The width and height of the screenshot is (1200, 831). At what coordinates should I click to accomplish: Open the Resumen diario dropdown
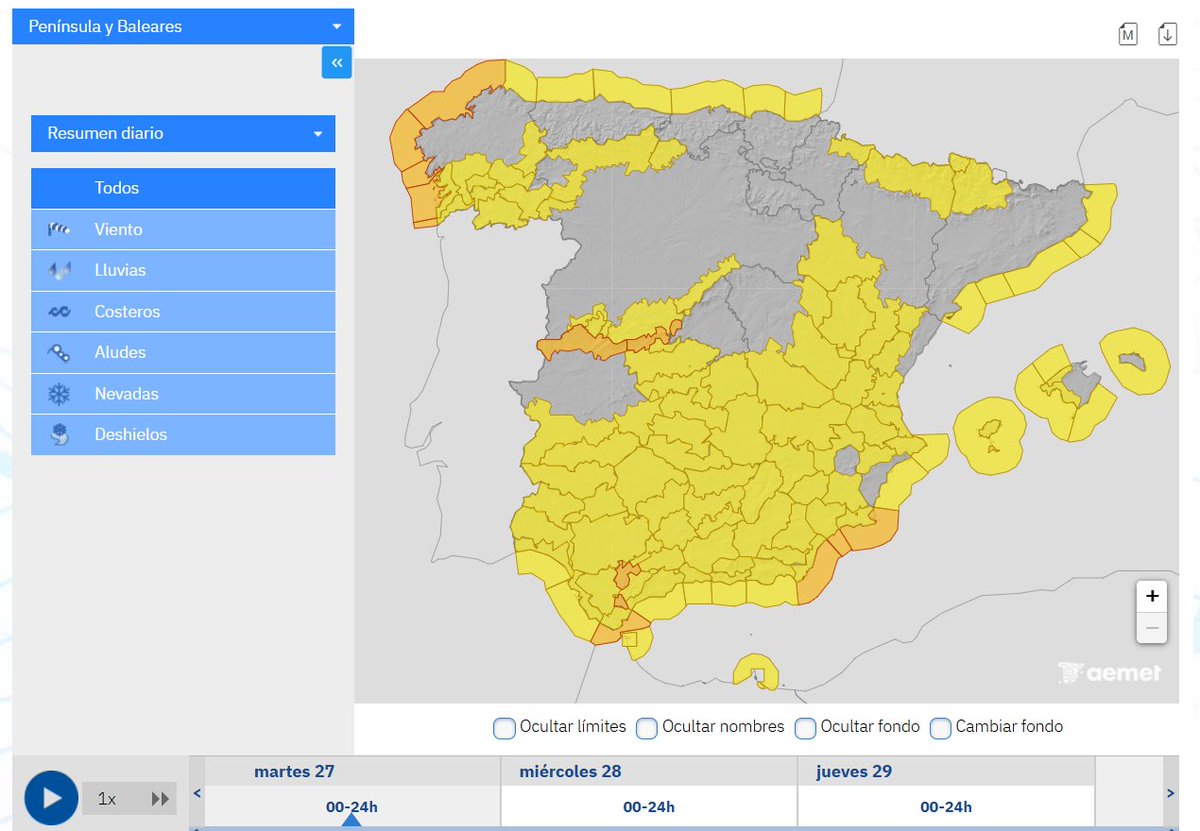183,133
